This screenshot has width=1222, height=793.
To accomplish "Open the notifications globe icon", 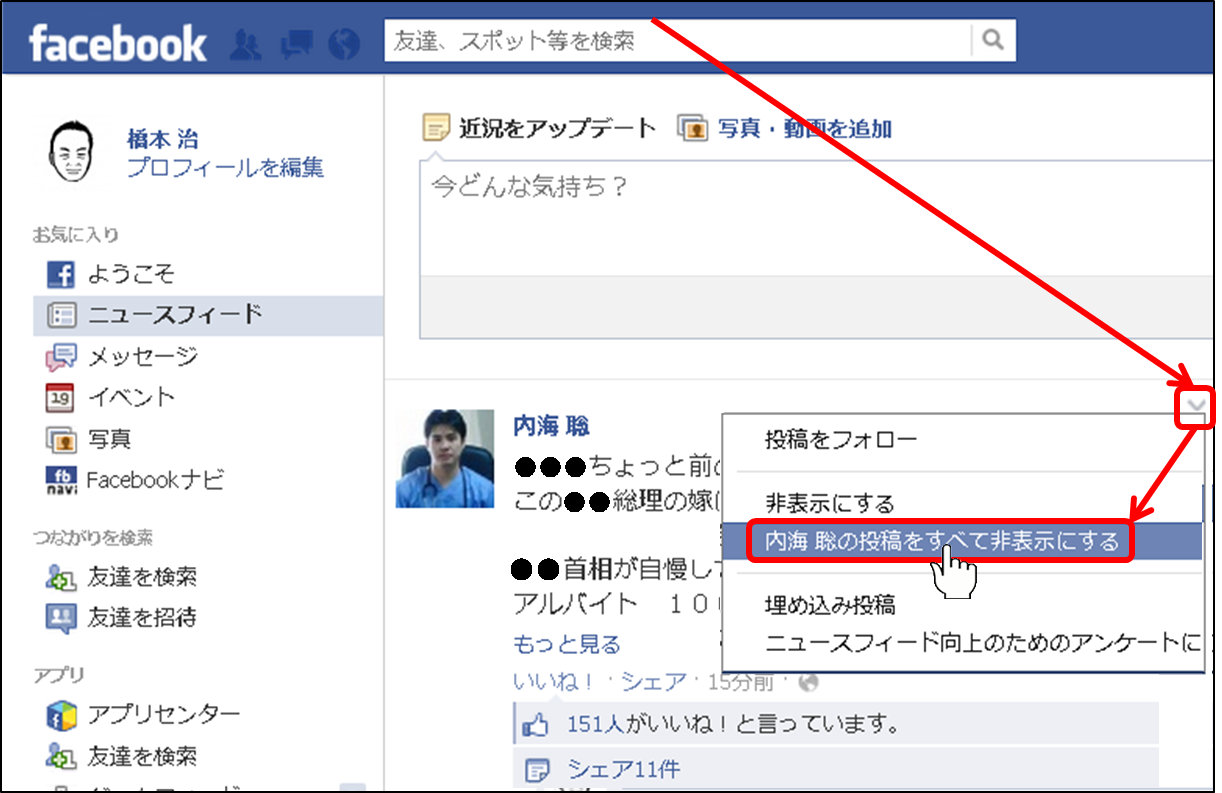I will (343, 43).
